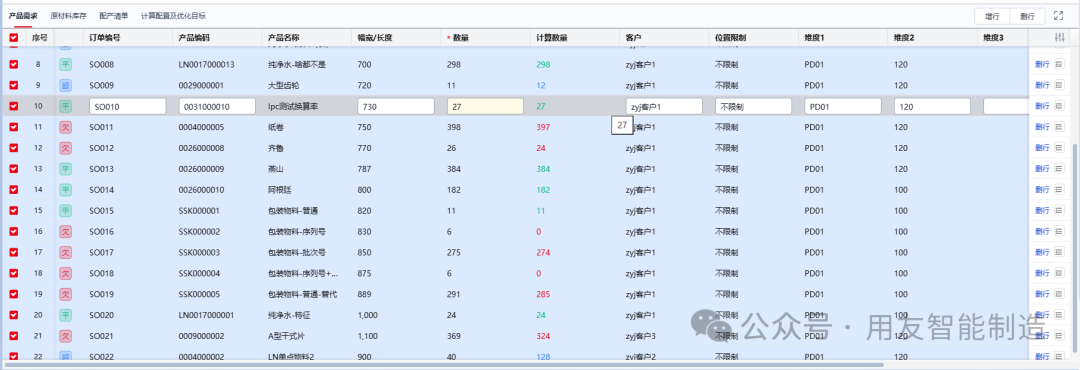Uncheck the checkbox for row SO010
The width and height of the screenshot is (1080, 370).
(x=14, y=106)
